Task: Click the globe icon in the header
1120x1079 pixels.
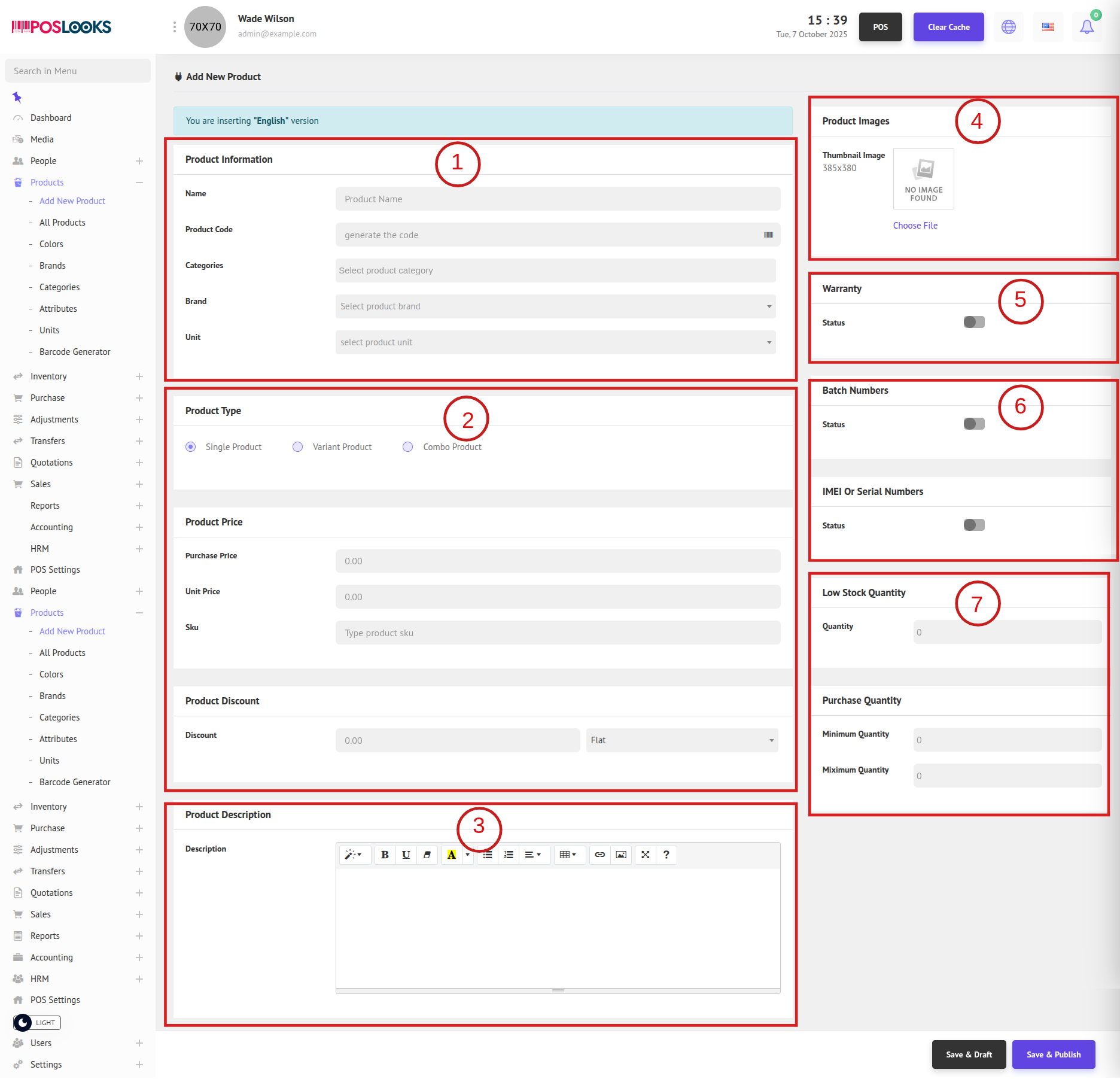Action: tap(1009, 27)
